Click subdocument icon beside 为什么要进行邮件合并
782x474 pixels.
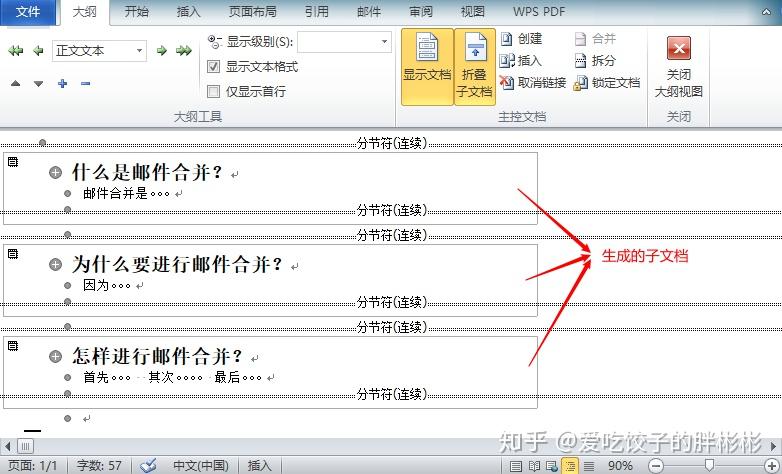13,254
